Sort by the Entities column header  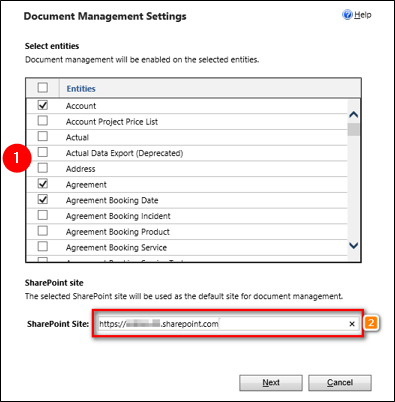click(x=81, y=89)
